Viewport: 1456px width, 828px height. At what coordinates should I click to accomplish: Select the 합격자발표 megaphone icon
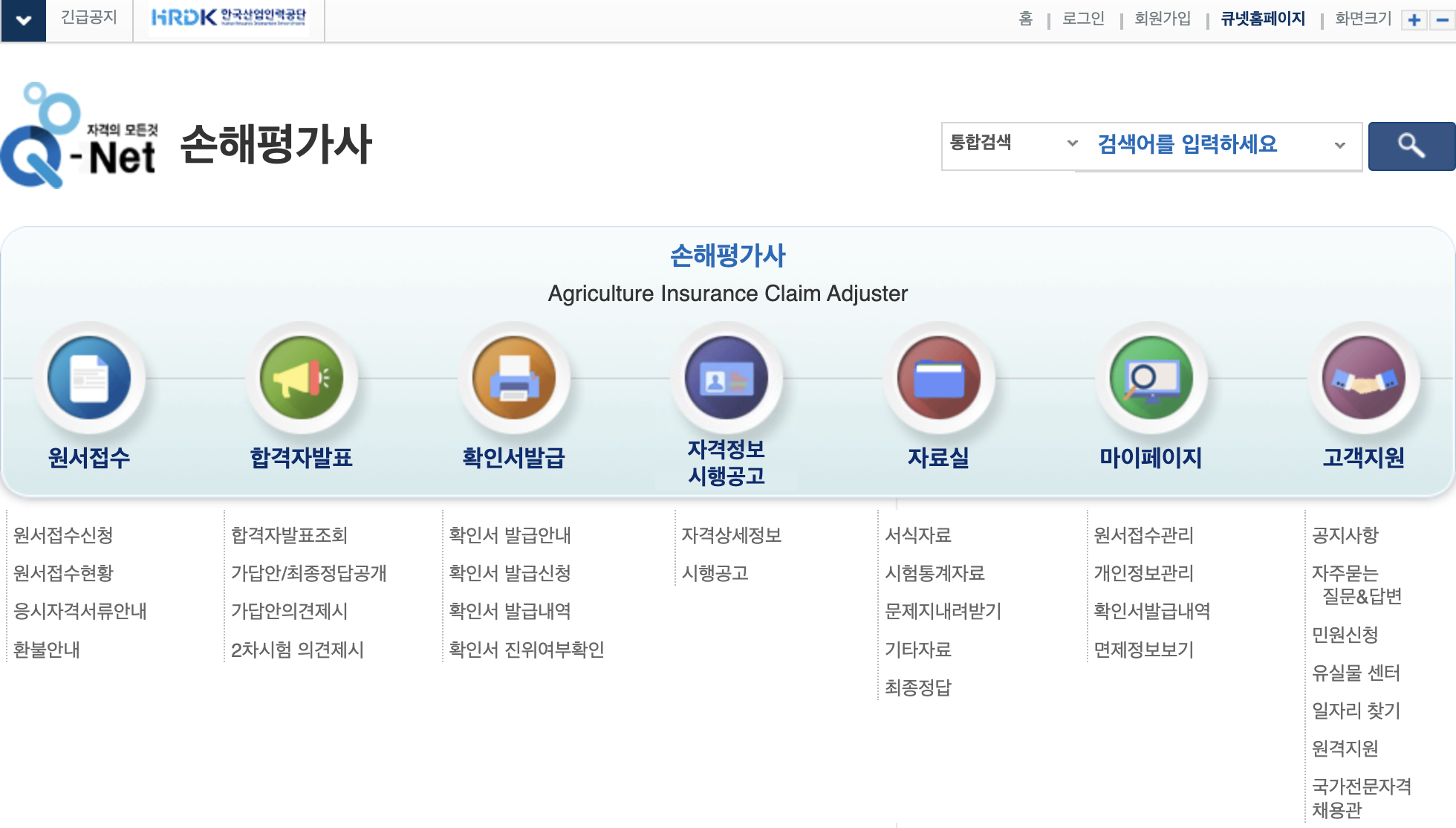point(301,378)
